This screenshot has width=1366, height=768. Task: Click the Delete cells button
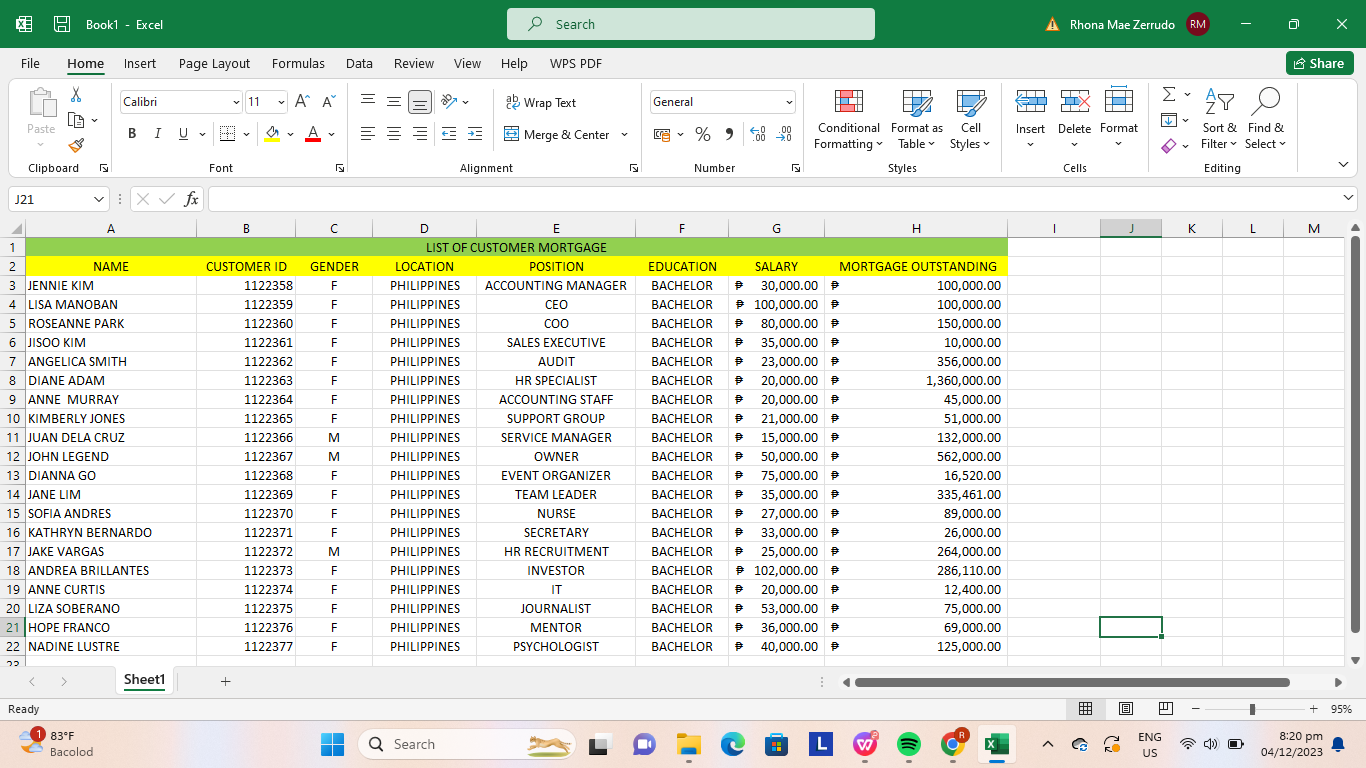pos(1074,120)
